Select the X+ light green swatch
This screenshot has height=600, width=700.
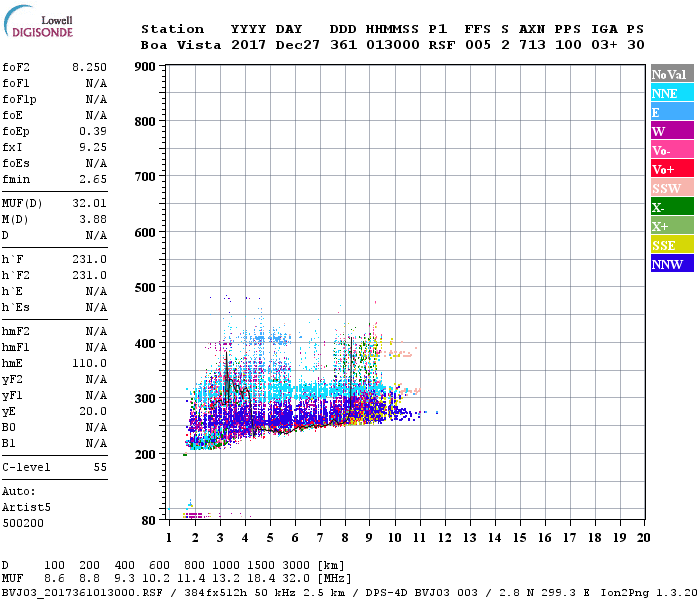point(672,226)
